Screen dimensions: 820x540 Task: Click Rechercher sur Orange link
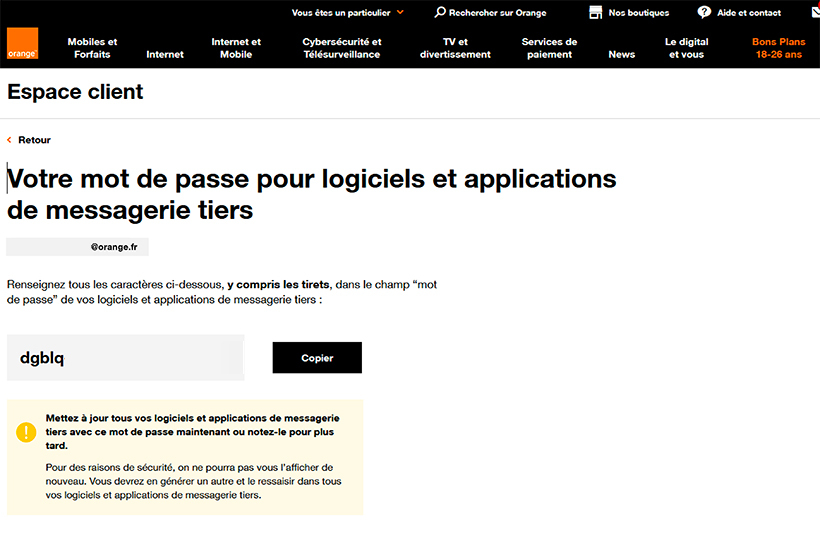pos(497,13)
